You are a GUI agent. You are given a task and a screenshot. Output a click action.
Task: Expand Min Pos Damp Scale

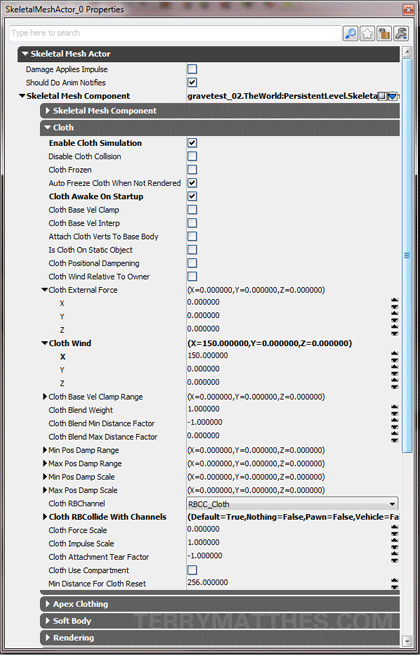point(45,477)
